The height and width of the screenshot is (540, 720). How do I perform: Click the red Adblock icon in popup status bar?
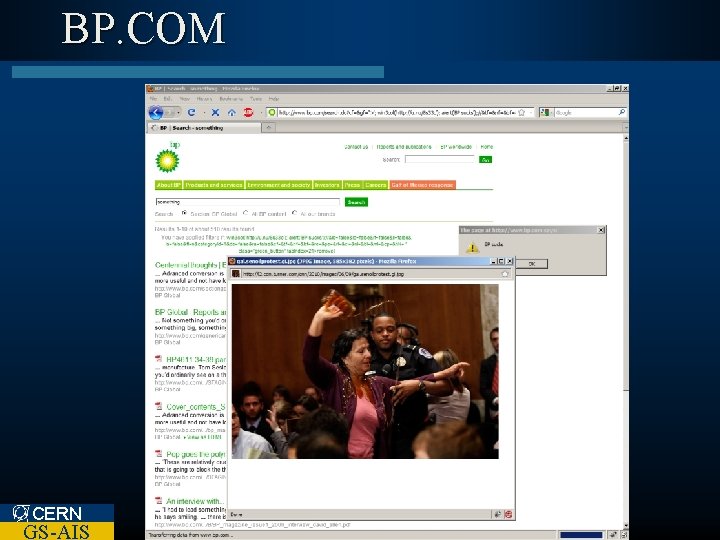508,514
